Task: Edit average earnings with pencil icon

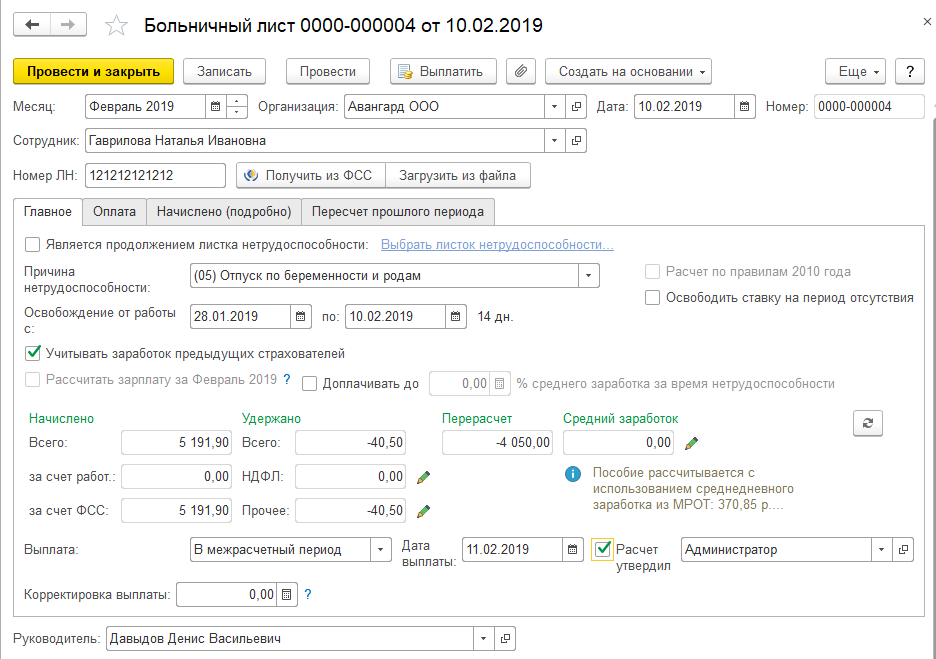Action: click(x=691, y=442)
